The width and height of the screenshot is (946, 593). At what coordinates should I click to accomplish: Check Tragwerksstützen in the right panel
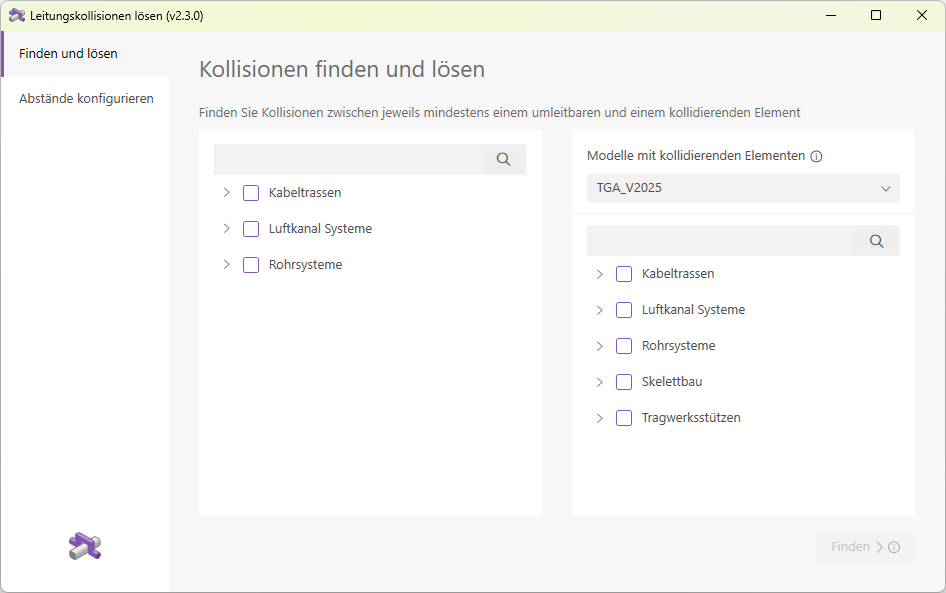(x=624, y=417)
